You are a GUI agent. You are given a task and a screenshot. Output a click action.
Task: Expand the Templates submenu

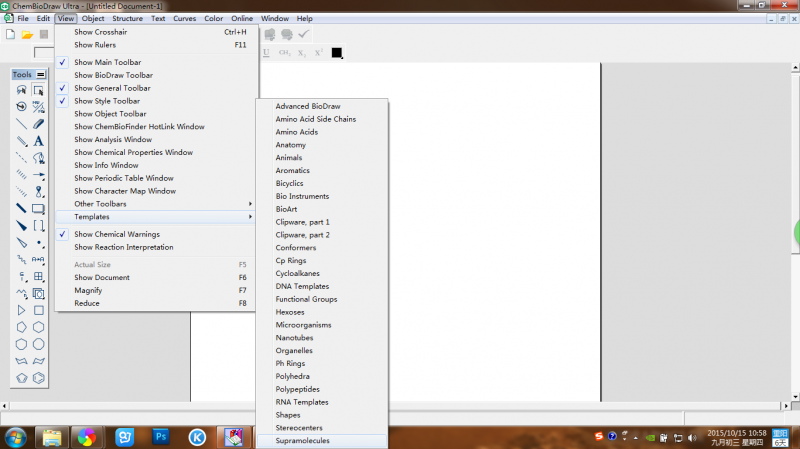(x=155, y=217)
